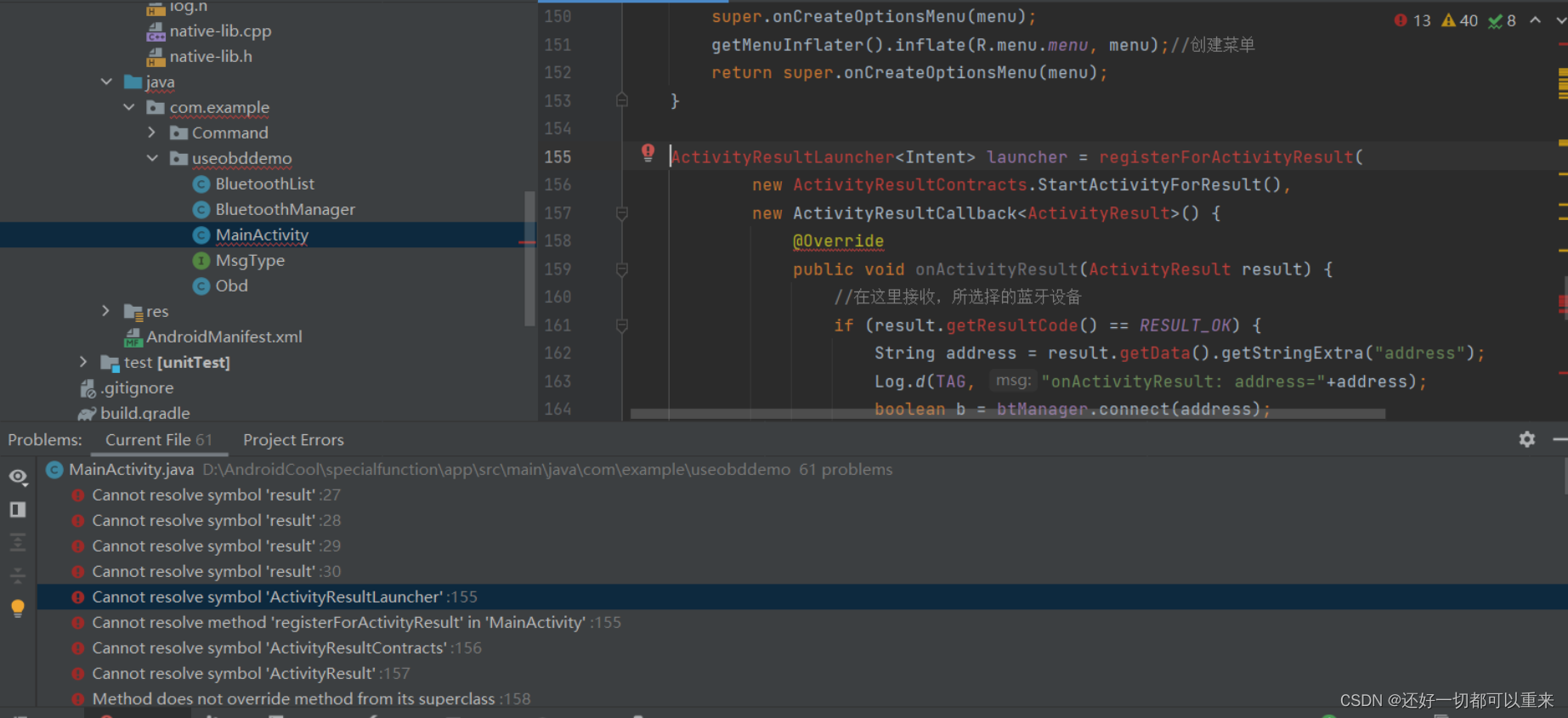1568x718 pixels.
Task: Toggle the Problems panel eye view options
Action: [18, 477]
